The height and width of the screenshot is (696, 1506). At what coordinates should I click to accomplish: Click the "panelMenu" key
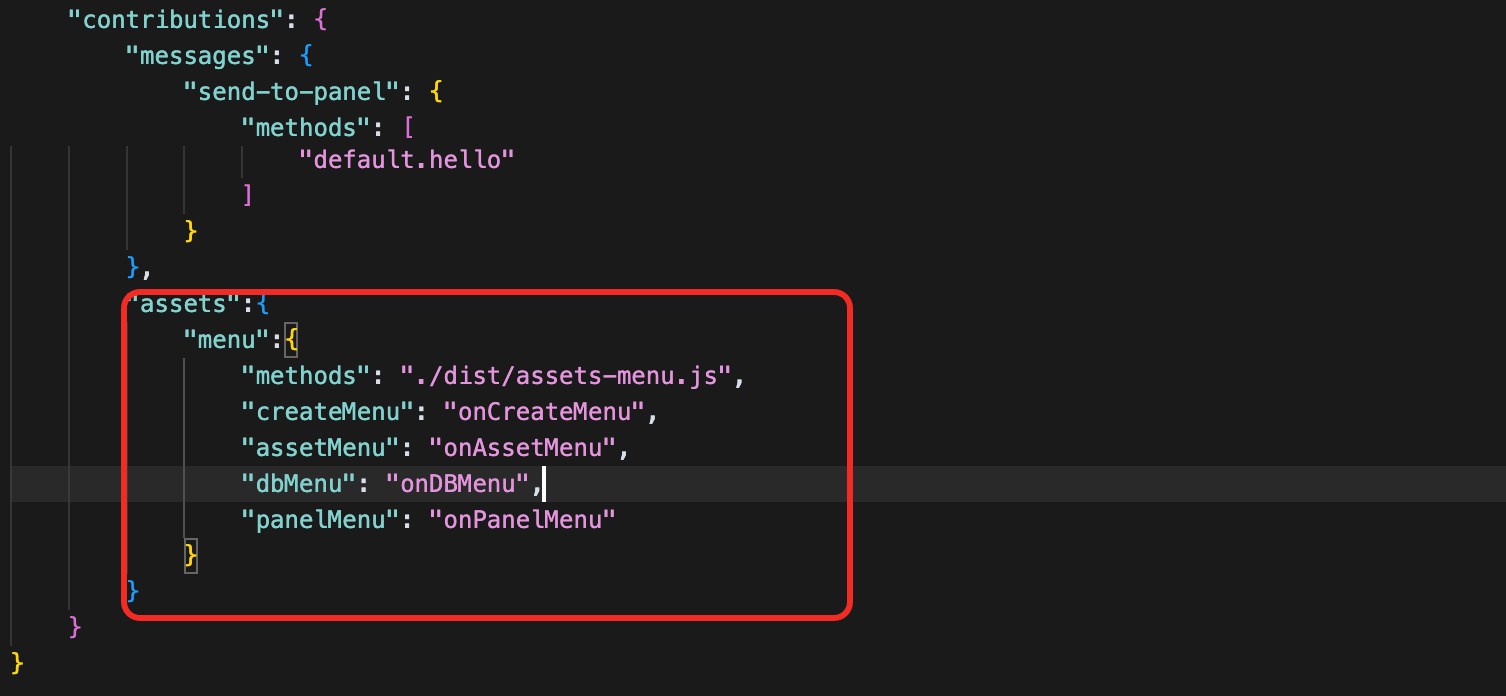click(320, 520)
